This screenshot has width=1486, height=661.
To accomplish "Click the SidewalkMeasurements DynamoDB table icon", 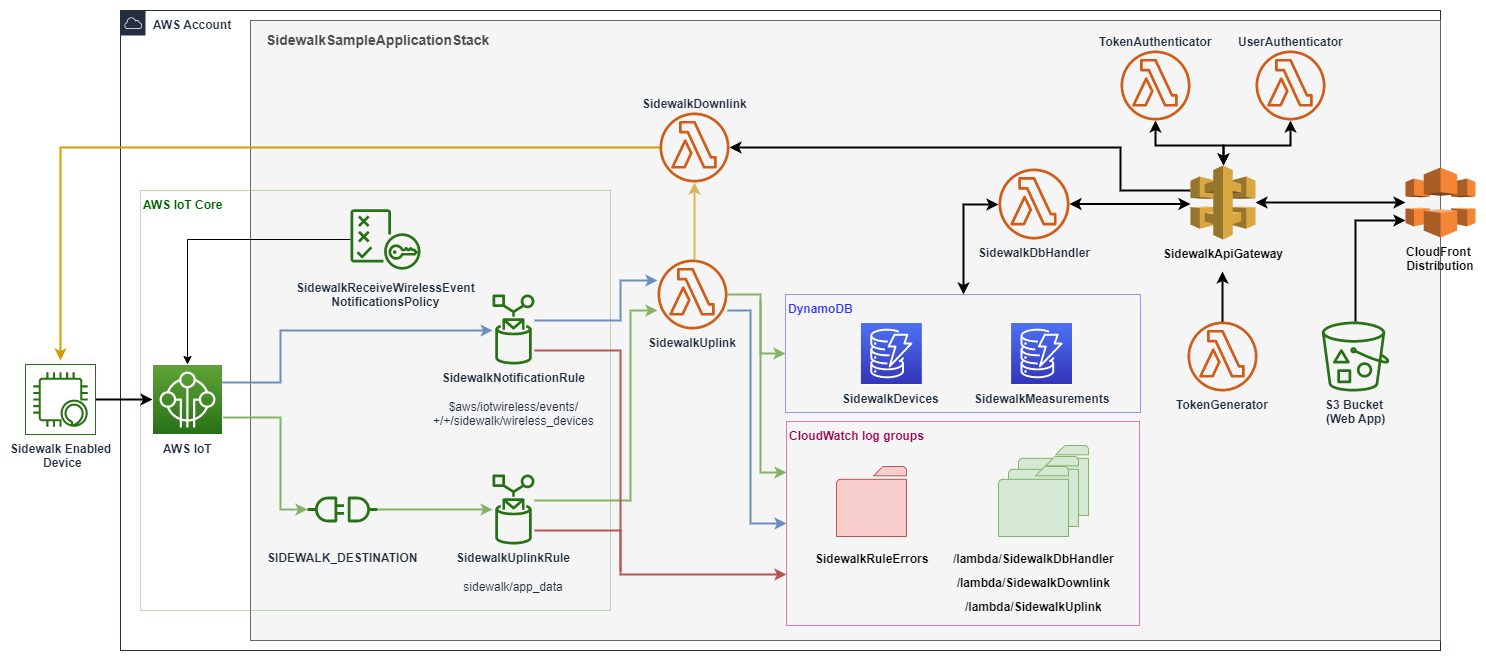I will (x=1041, y=353).
